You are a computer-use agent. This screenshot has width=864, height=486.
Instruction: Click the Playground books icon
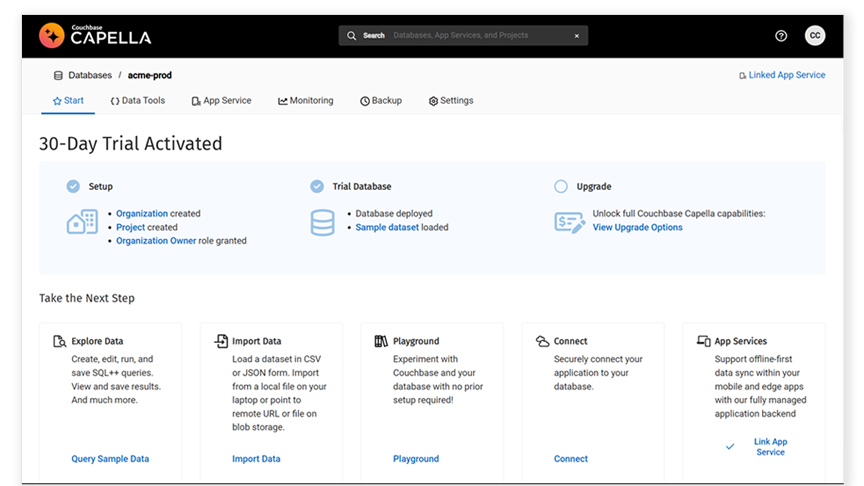point(381,341)
